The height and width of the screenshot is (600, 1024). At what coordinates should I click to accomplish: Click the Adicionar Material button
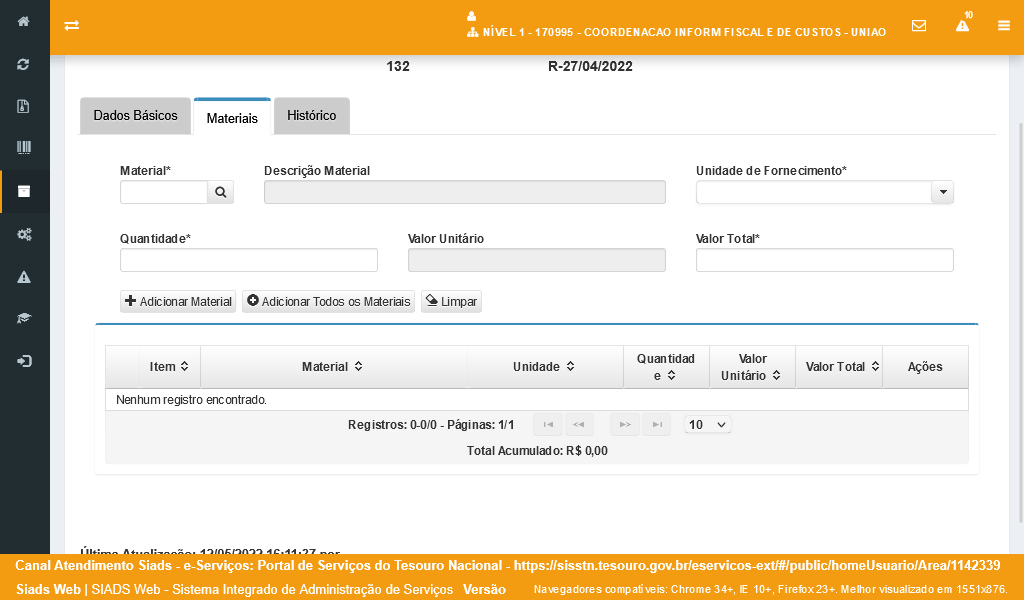tap(178, 302)
